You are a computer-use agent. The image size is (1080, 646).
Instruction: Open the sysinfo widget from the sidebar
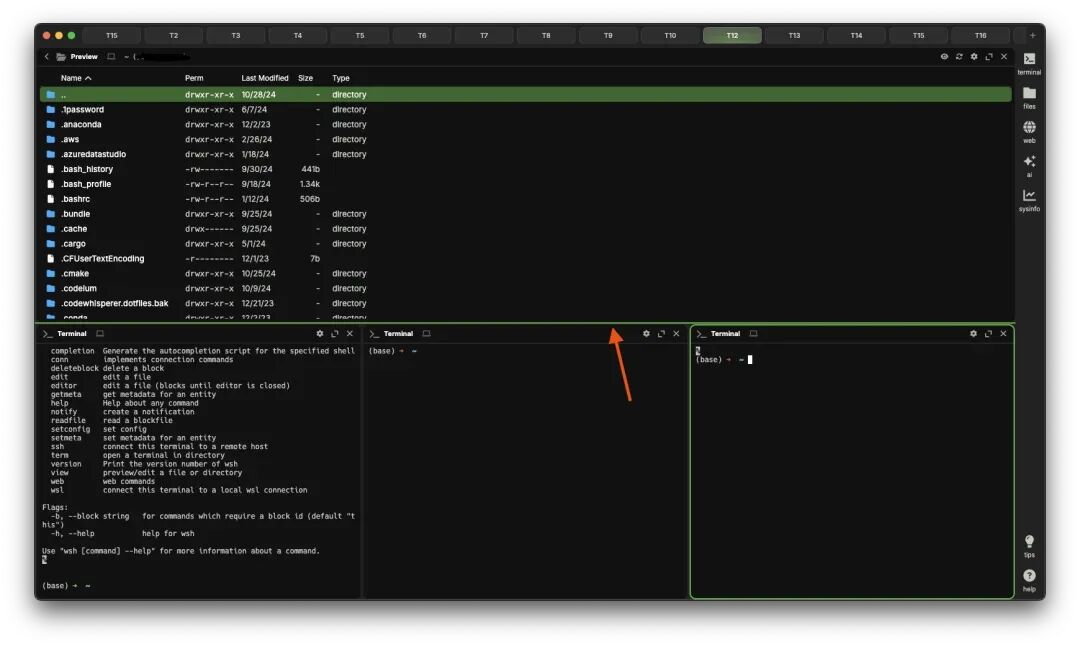1029,190
